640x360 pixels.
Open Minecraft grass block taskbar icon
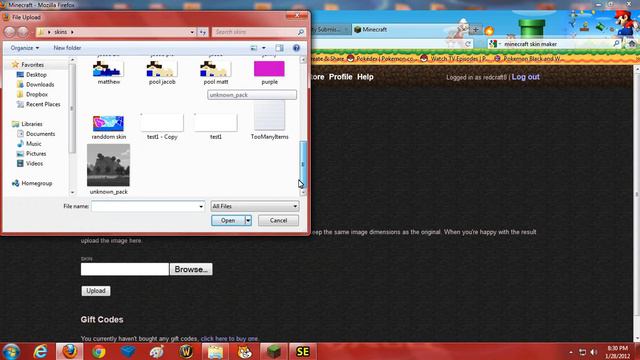pos(273,351)
